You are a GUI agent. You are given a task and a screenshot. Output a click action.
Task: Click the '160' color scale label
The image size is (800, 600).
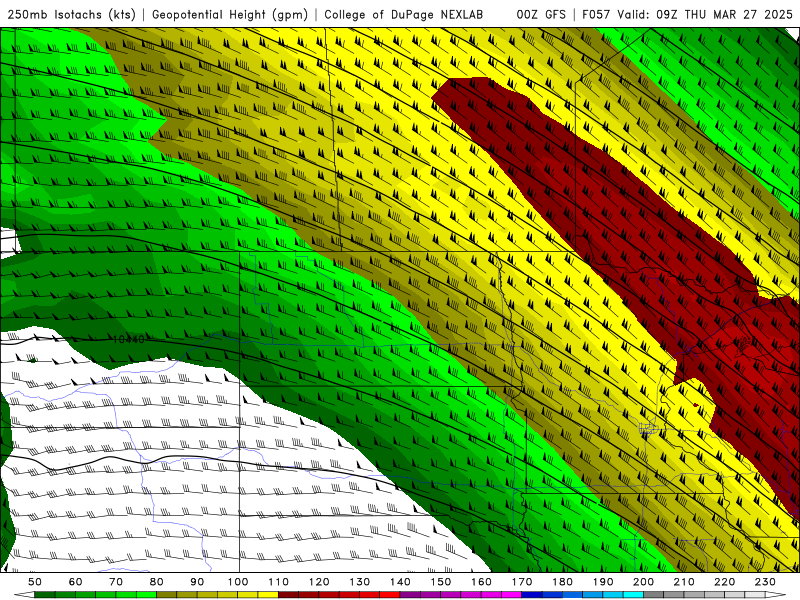tap(482, 582)
